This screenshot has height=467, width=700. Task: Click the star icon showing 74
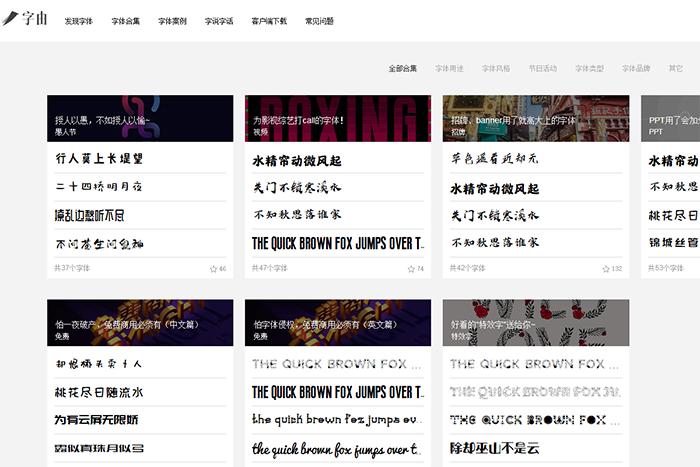point(411,269)
